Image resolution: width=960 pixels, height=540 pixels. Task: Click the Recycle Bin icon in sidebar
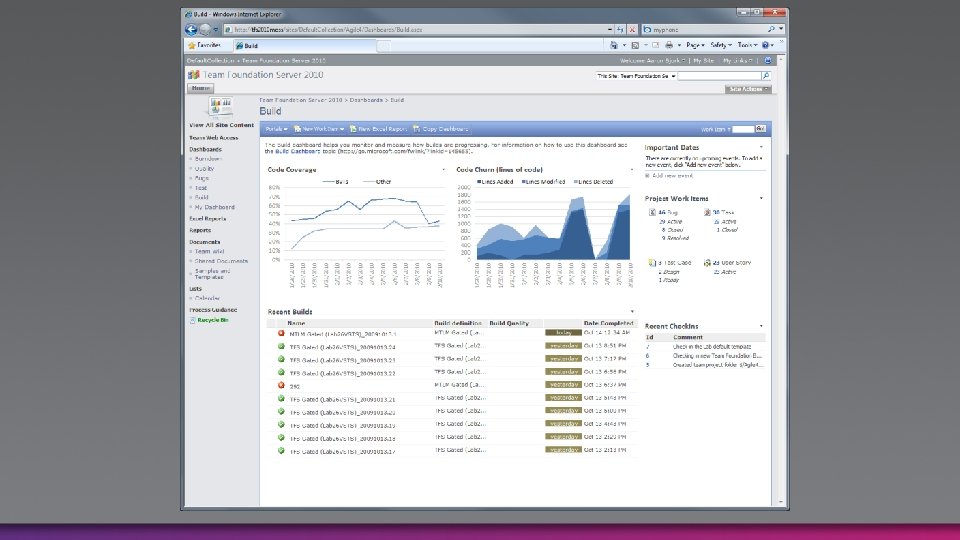click(x=192, y=320)
